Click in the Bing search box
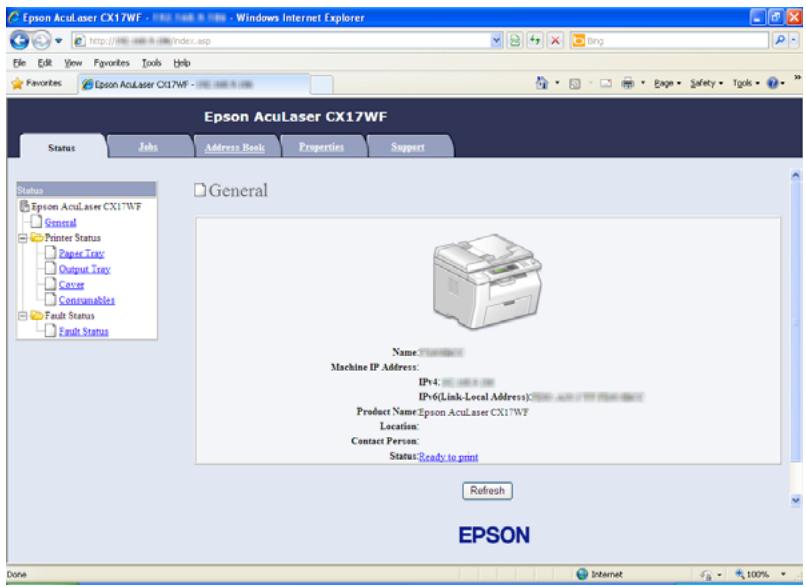The width and height of the screenshot is (806, 587). pyautogui.click(x=670, y=41)
